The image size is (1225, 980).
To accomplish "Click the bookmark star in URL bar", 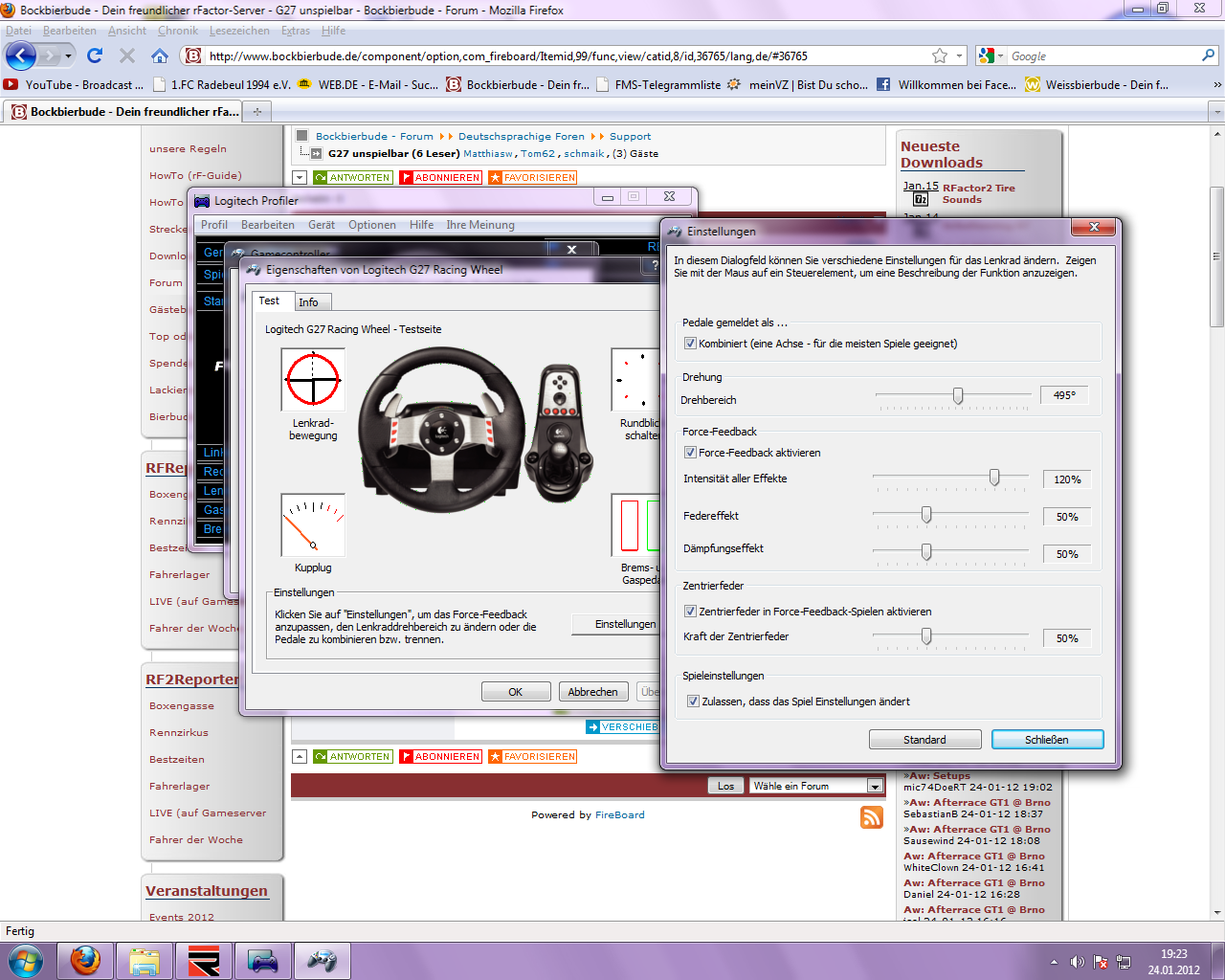I will click(940, 56).
